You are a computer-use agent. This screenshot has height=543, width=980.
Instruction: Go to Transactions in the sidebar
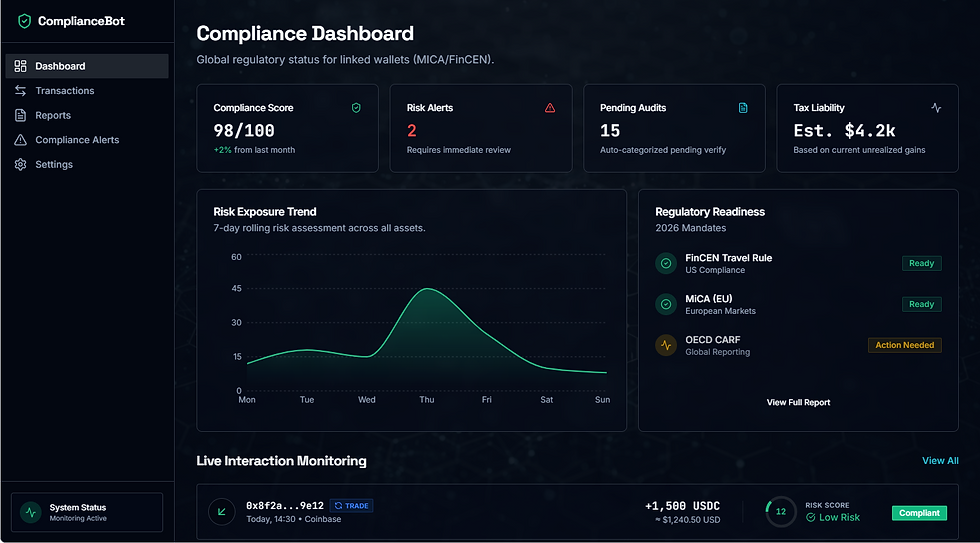(64, 91)
